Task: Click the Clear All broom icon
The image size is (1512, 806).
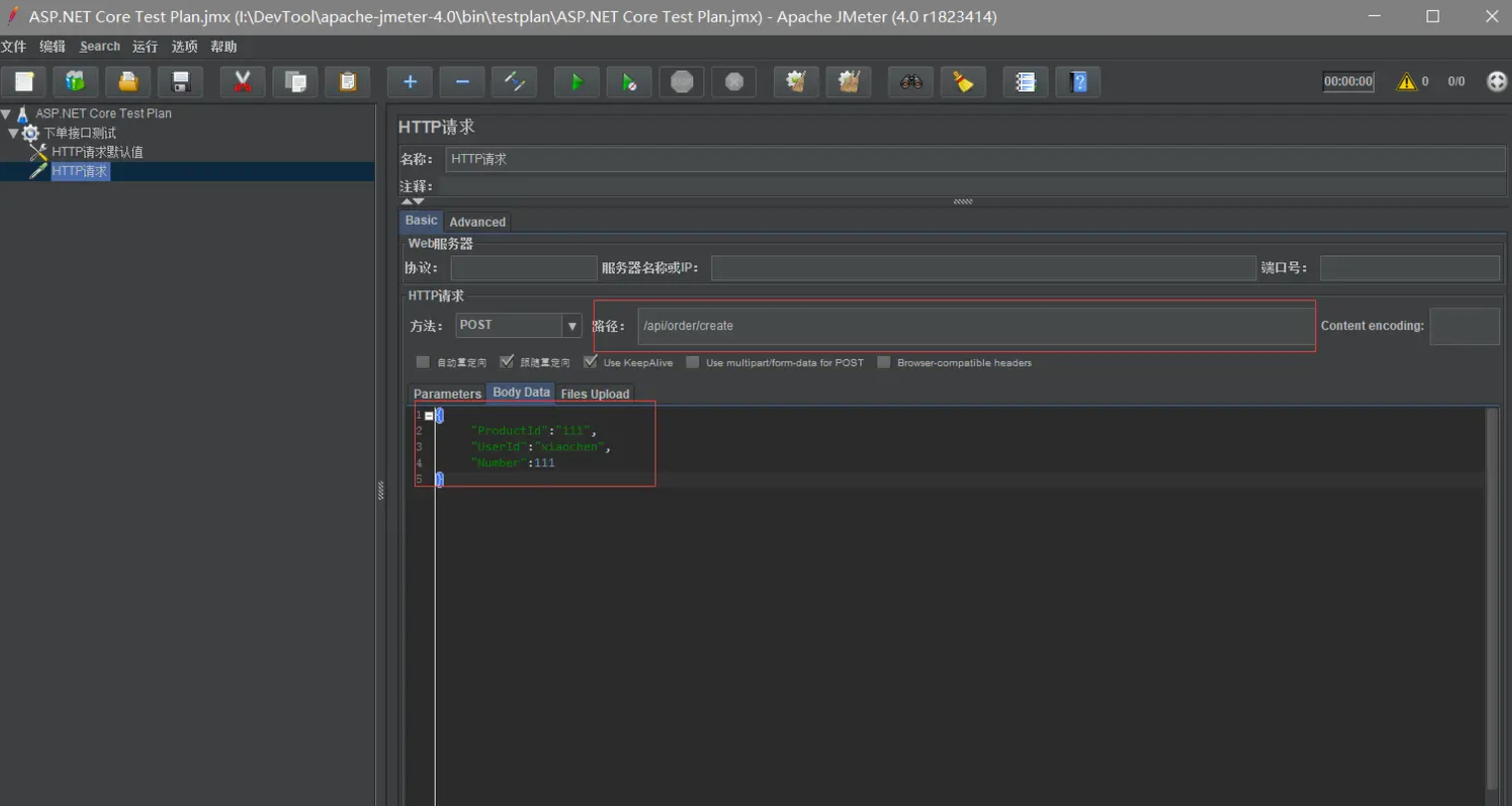Action: [848, 82]
